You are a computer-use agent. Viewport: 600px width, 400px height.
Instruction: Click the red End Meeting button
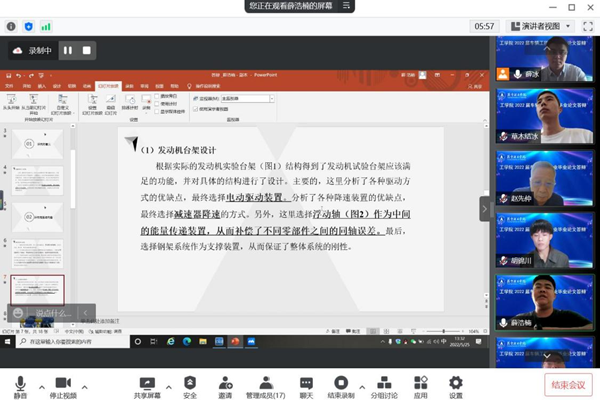(566, 384)
